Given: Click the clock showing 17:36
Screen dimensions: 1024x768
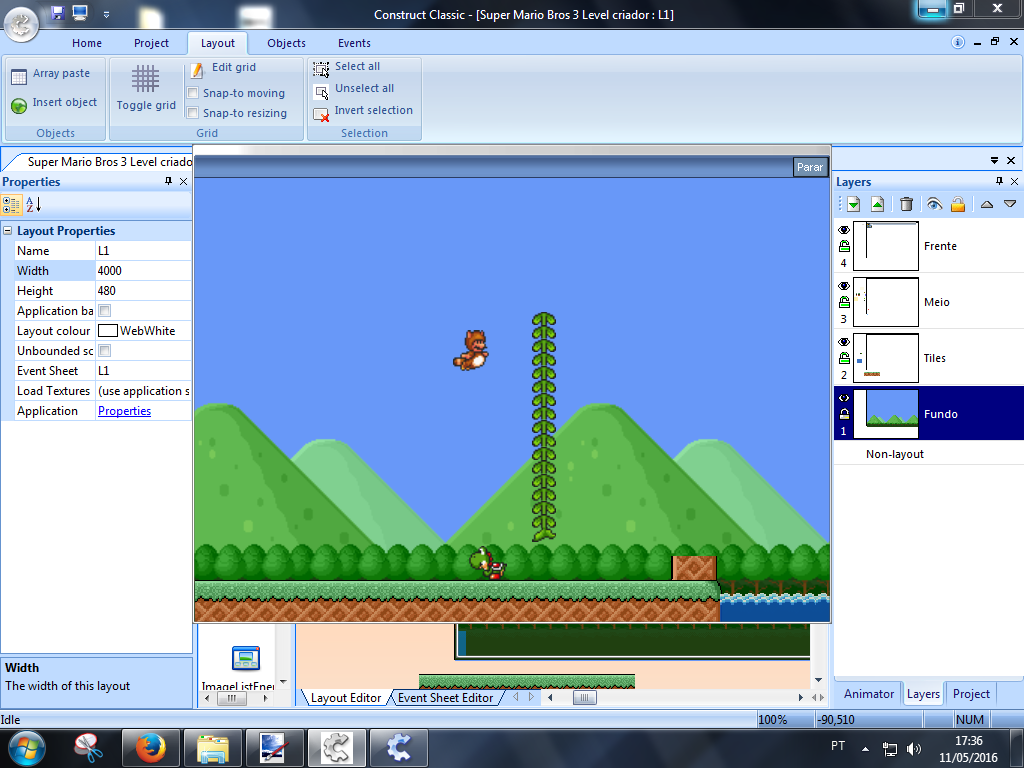Looking at the screenshot, I should [968, 741].
